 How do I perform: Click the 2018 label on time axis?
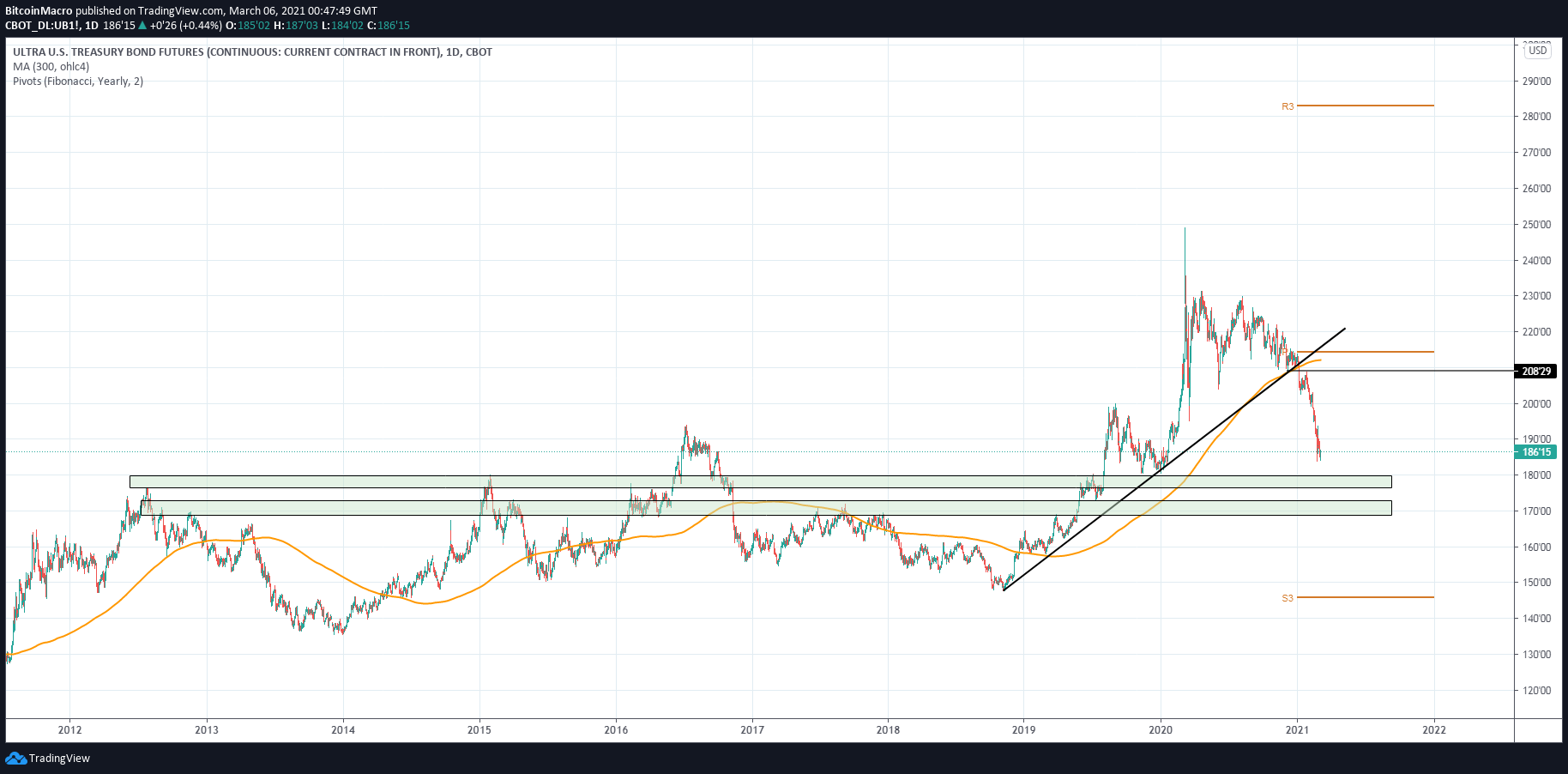click(888, 730)
